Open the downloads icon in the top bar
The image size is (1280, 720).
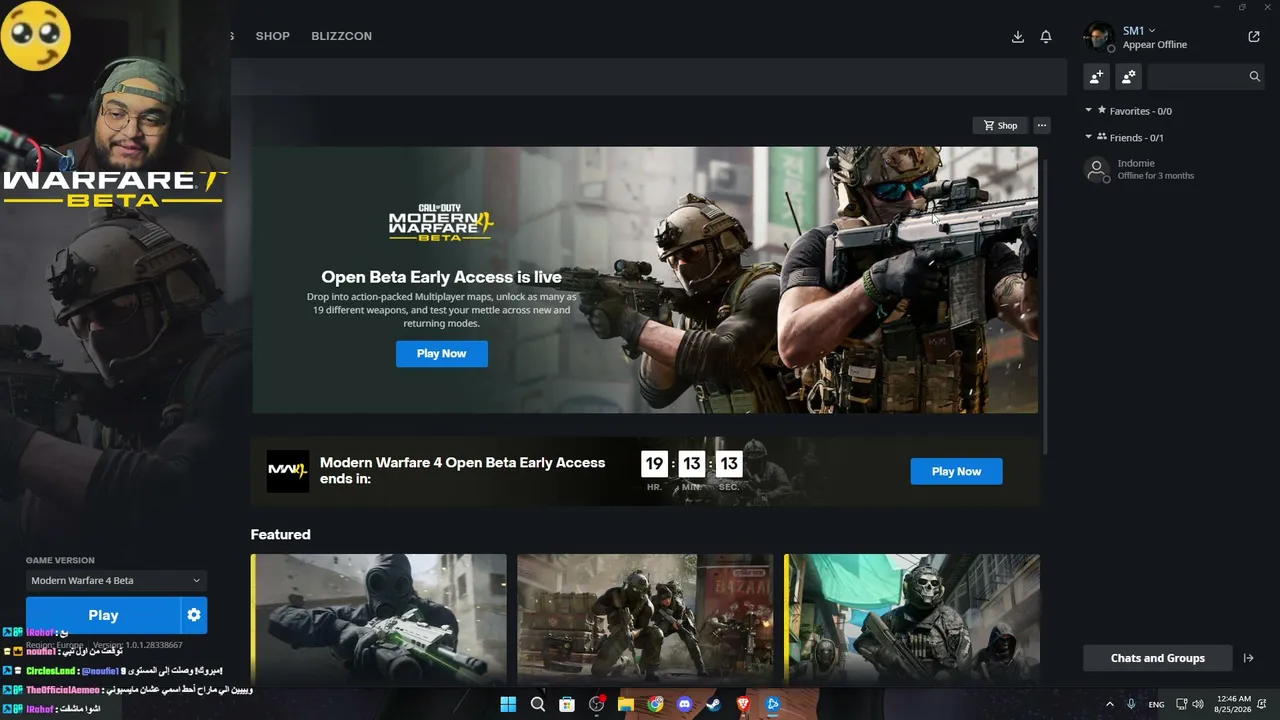pos(1018,36)
